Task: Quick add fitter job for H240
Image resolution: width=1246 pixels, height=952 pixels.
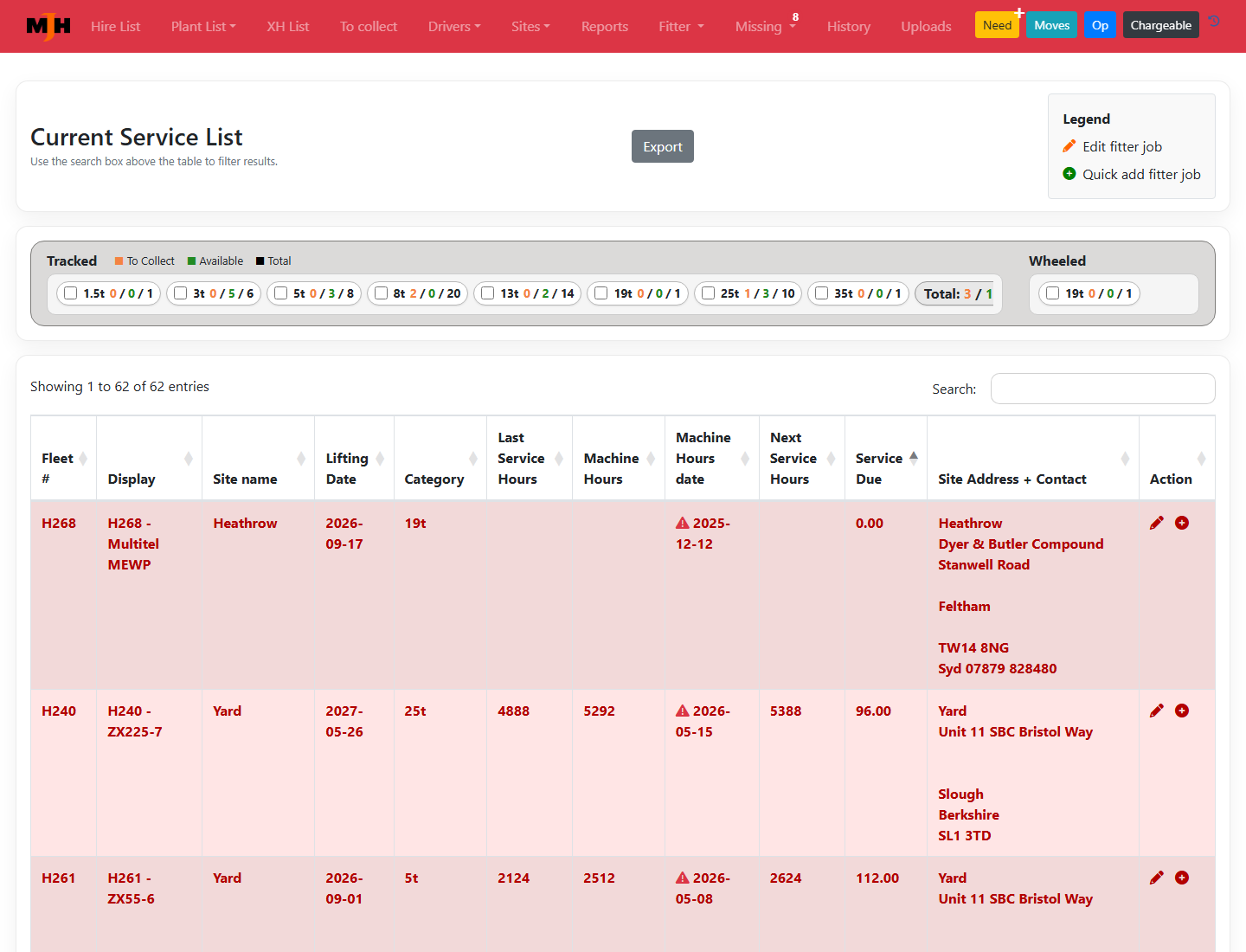Action: (1182, 711)
